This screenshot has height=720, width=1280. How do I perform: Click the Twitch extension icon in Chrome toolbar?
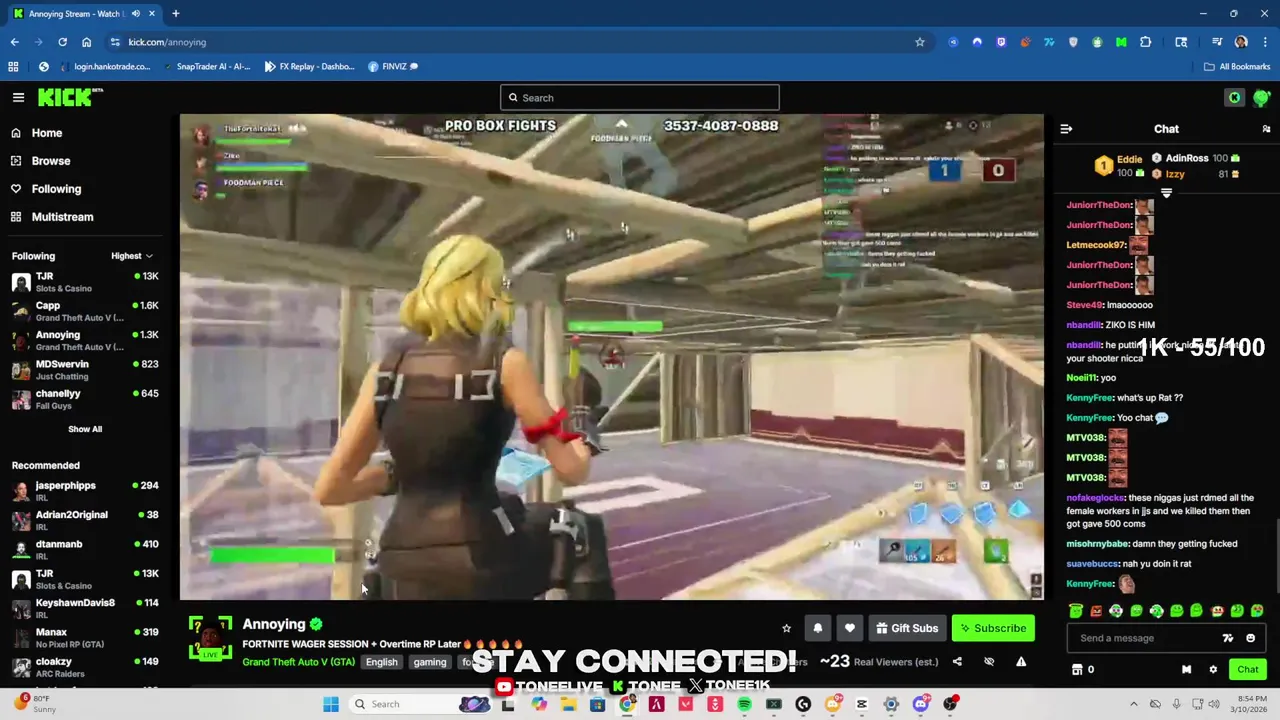(x=1001, y=42)
